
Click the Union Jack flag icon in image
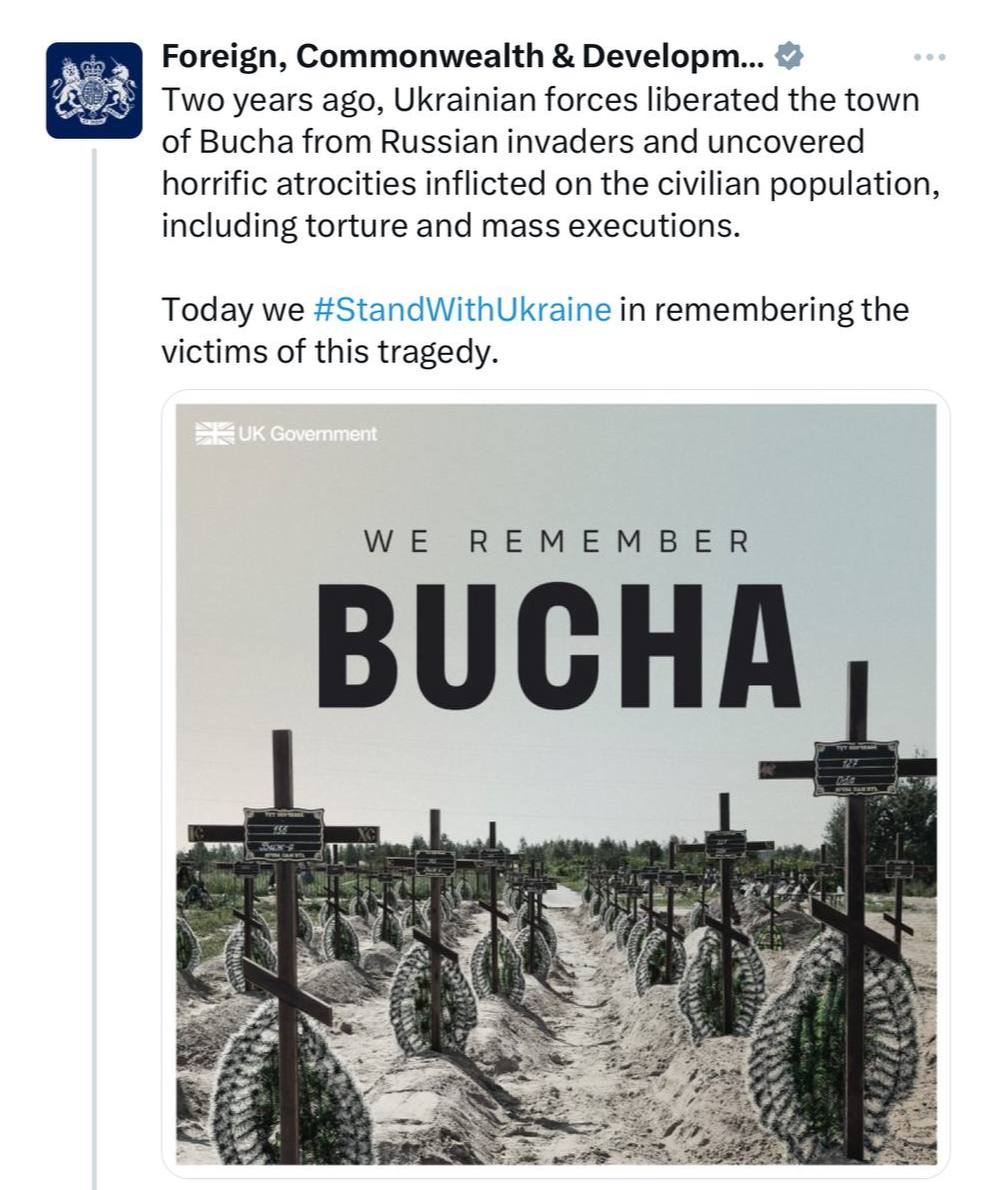[214, 433]
